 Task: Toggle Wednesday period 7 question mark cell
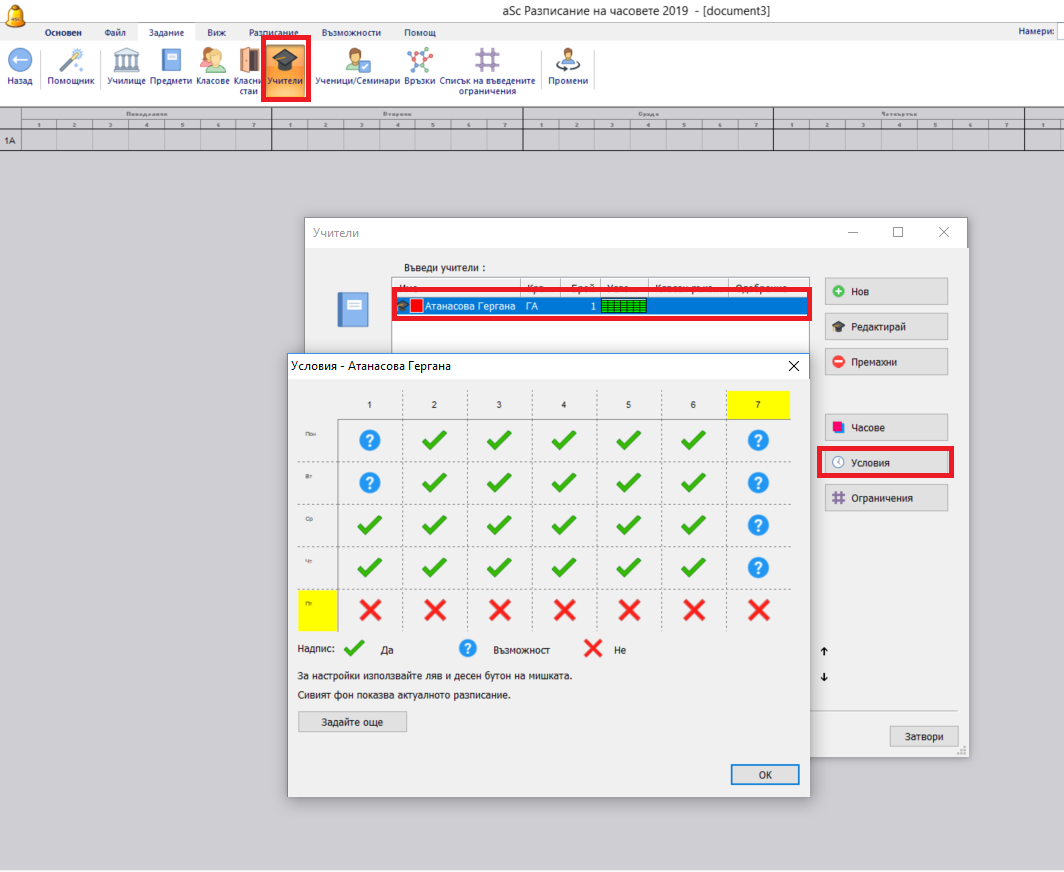click(x=758, y=525)
